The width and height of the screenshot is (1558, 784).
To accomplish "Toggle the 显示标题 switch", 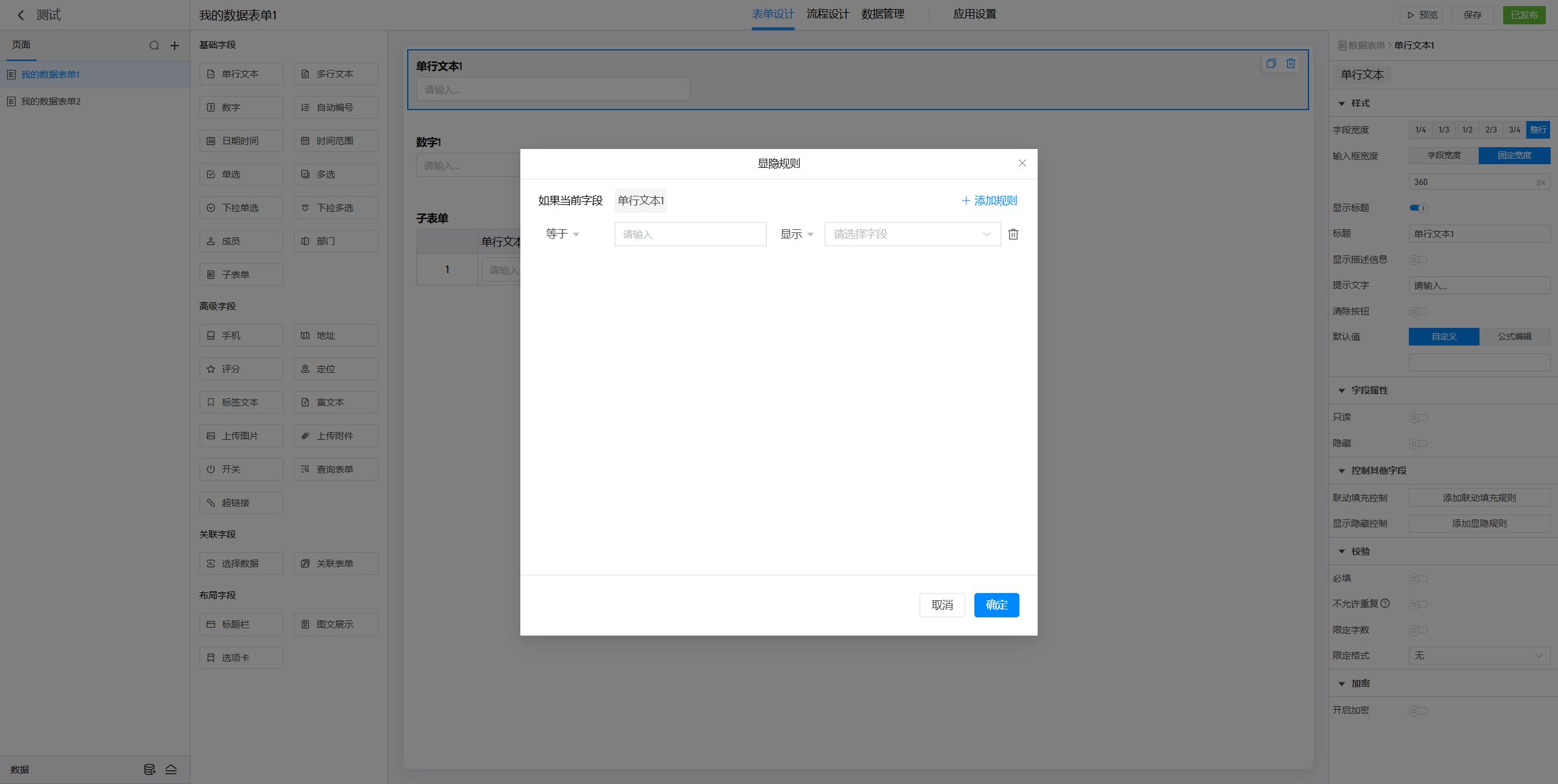I will coord(1418,208).
